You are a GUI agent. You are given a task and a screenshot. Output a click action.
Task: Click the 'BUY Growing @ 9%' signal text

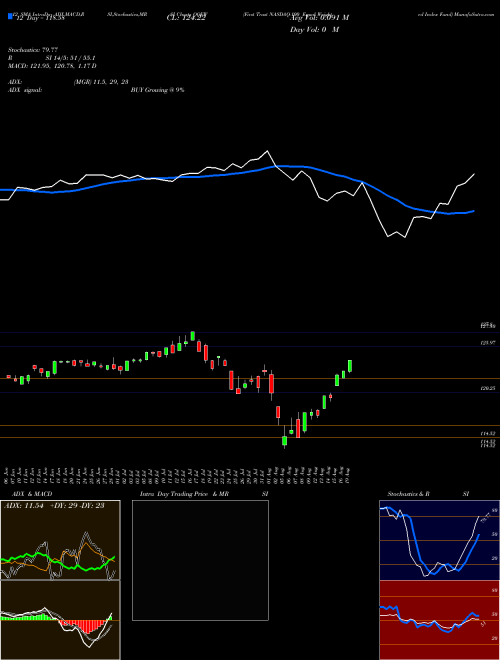pos(157,90)
